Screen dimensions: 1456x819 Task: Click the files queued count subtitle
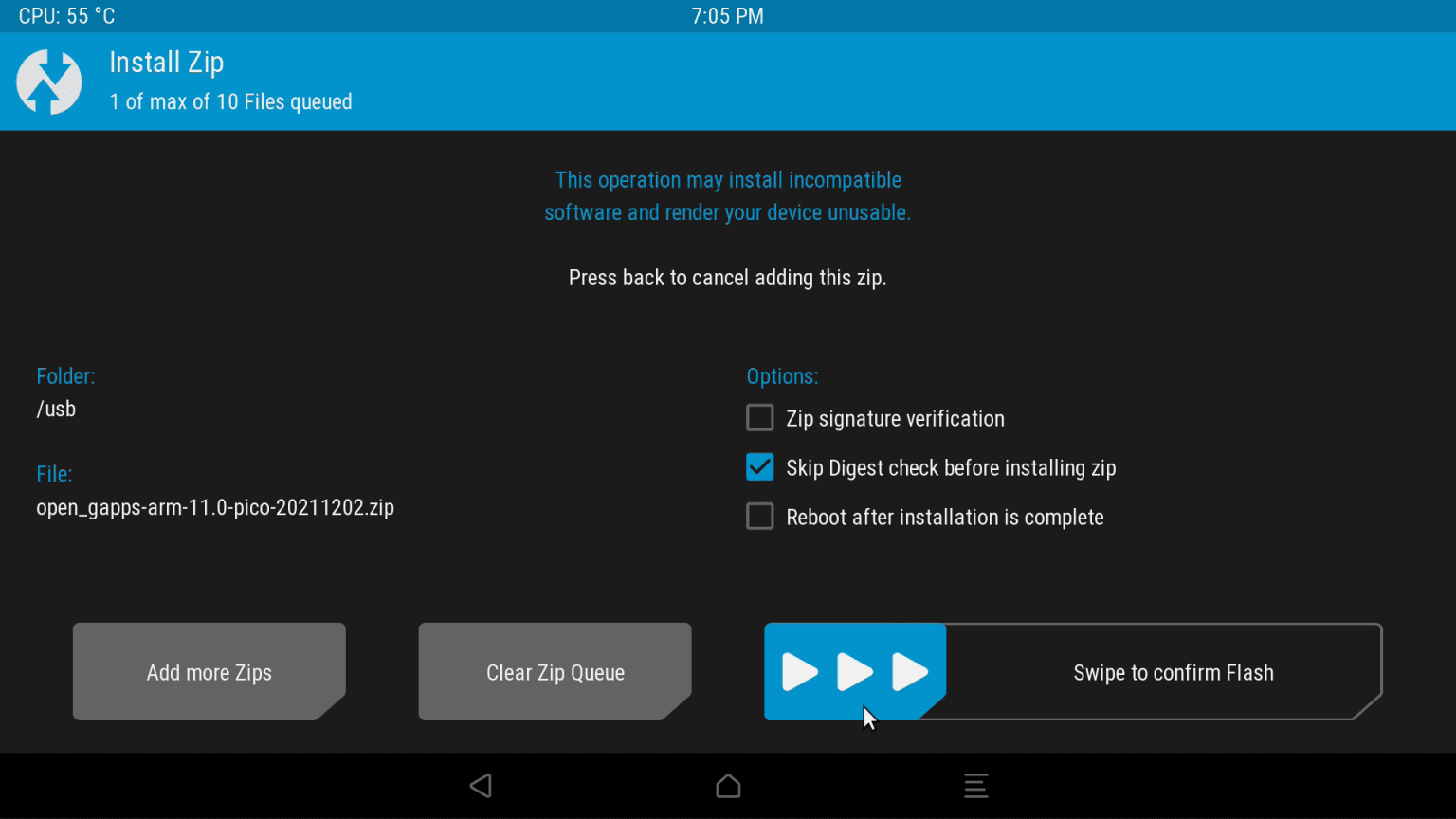pos(230,102)
